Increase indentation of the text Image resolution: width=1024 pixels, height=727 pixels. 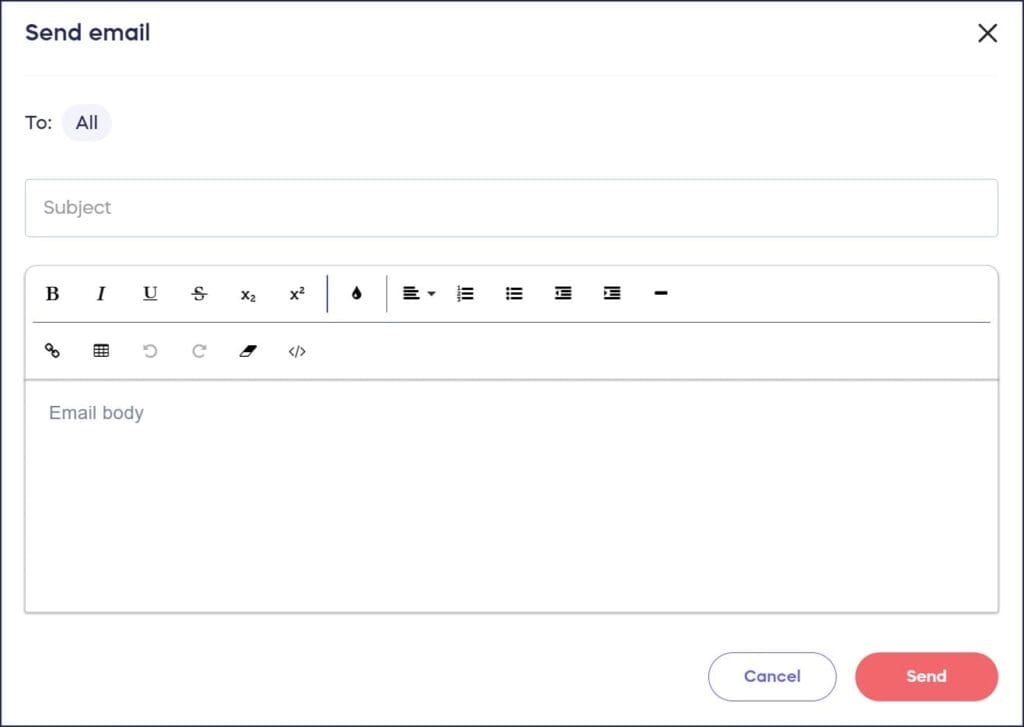611,293
